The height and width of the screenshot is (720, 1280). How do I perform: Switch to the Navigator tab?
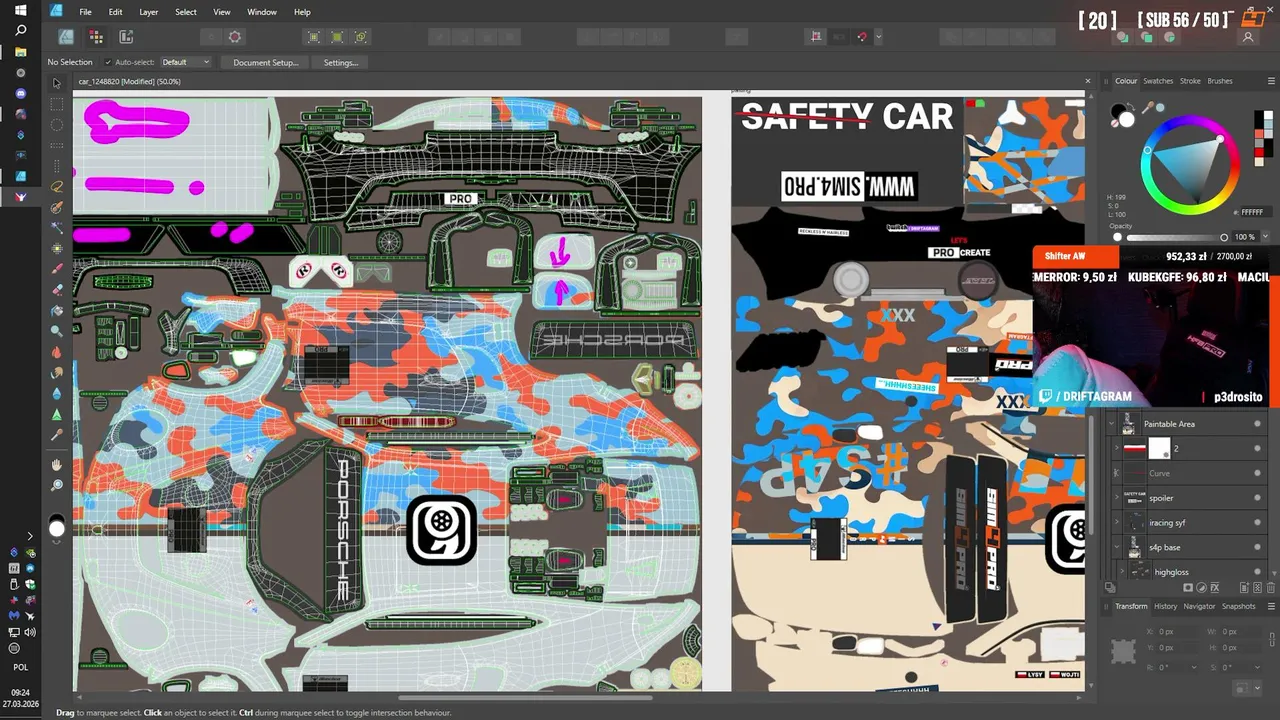click(x=1200, y=606)
